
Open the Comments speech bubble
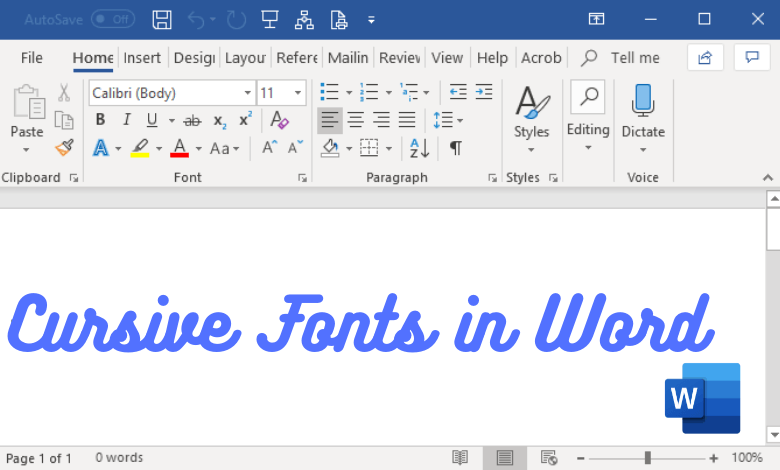pos(752,58)
